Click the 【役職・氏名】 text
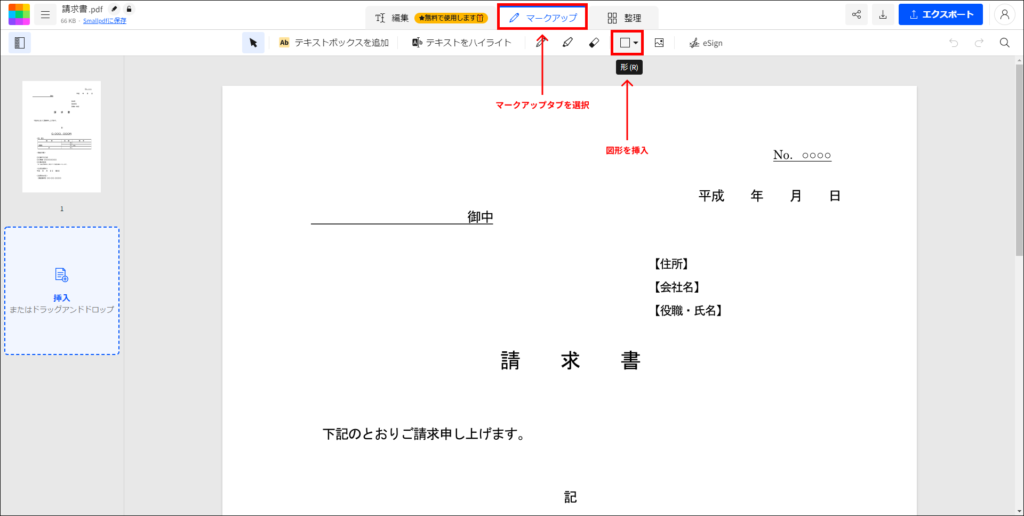Image resolution: width=1024 pixels, height=516 pixels. pyautogui.click(x=688, y=310)
